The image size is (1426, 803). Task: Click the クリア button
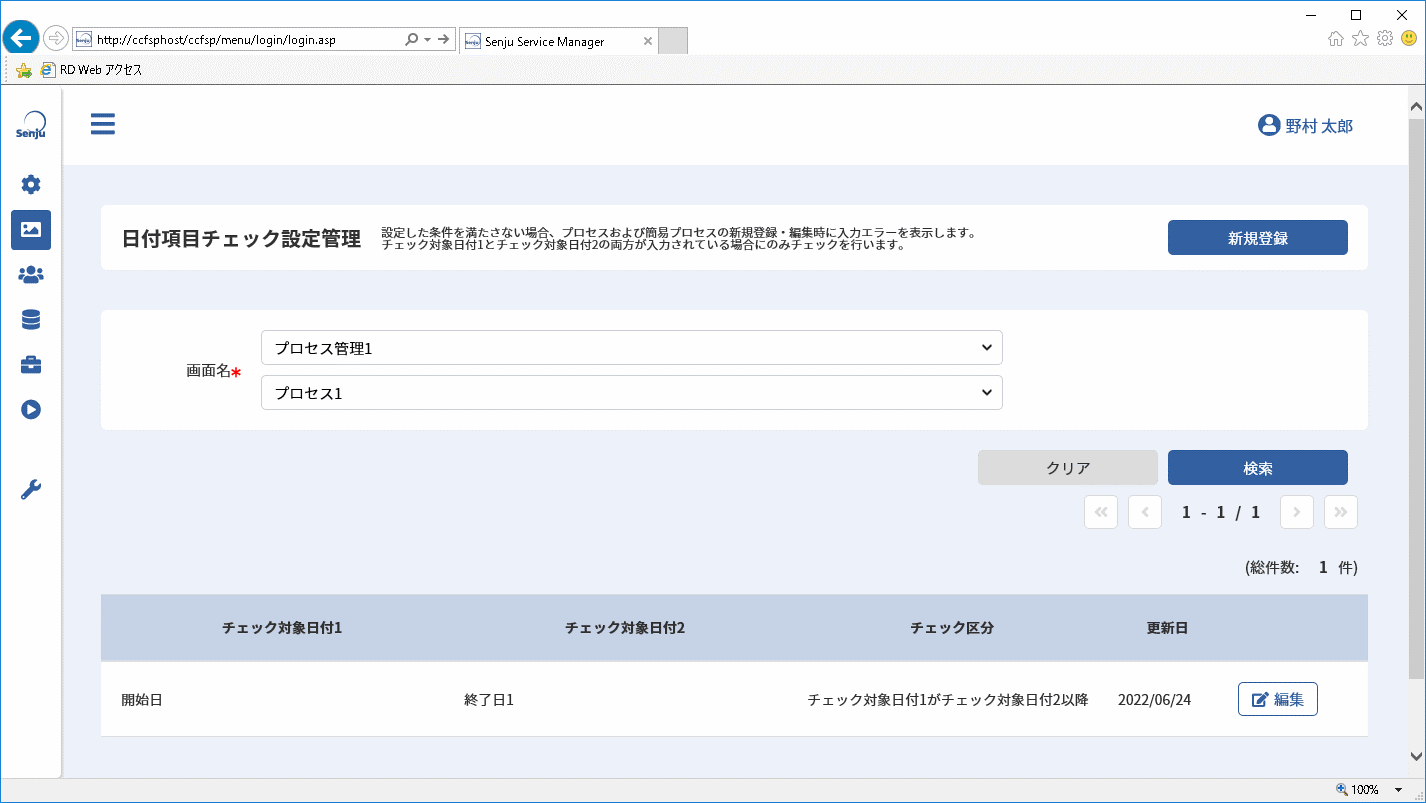pyautogui.click(x=1068, y=468)
